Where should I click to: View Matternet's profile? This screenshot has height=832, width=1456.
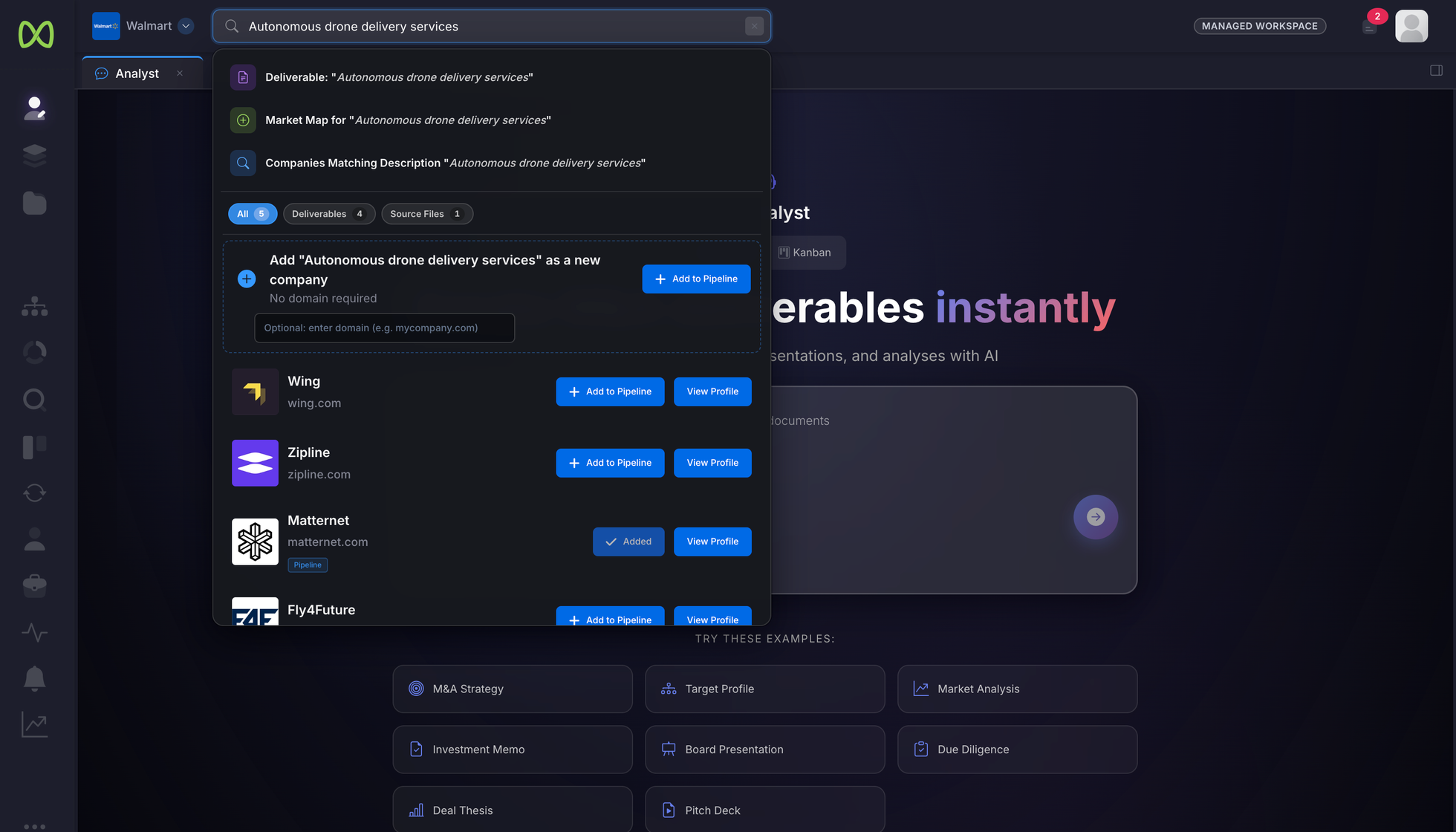(x=712, y=542)
